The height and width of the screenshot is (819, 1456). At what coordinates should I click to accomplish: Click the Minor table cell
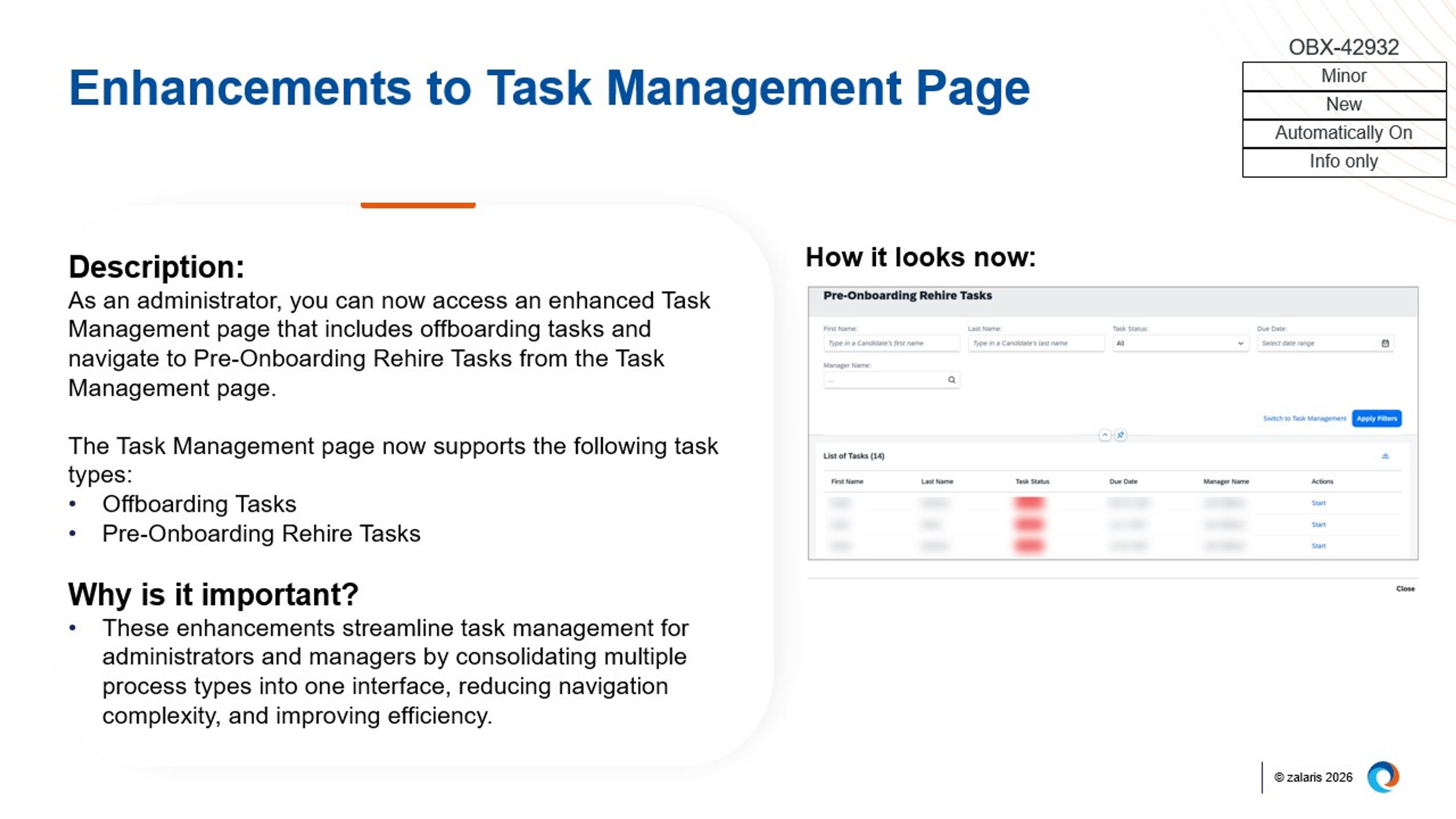click(x=1344, y=76)
